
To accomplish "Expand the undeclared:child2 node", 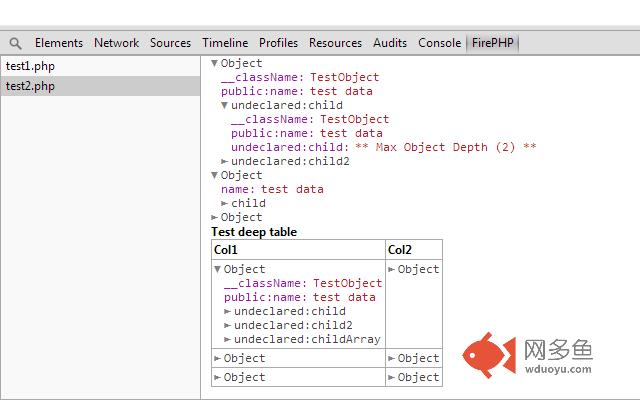I will tap(225, 161).
